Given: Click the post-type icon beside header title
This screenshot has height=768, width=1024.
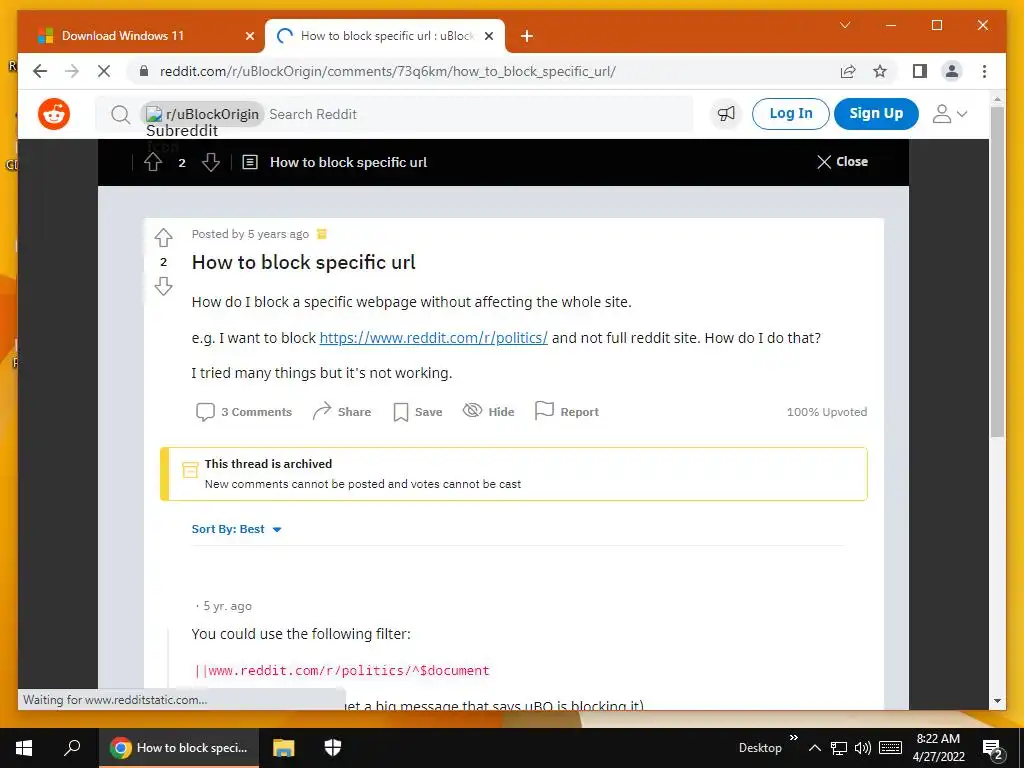Looking at the screenshot, I should point(250,162).
